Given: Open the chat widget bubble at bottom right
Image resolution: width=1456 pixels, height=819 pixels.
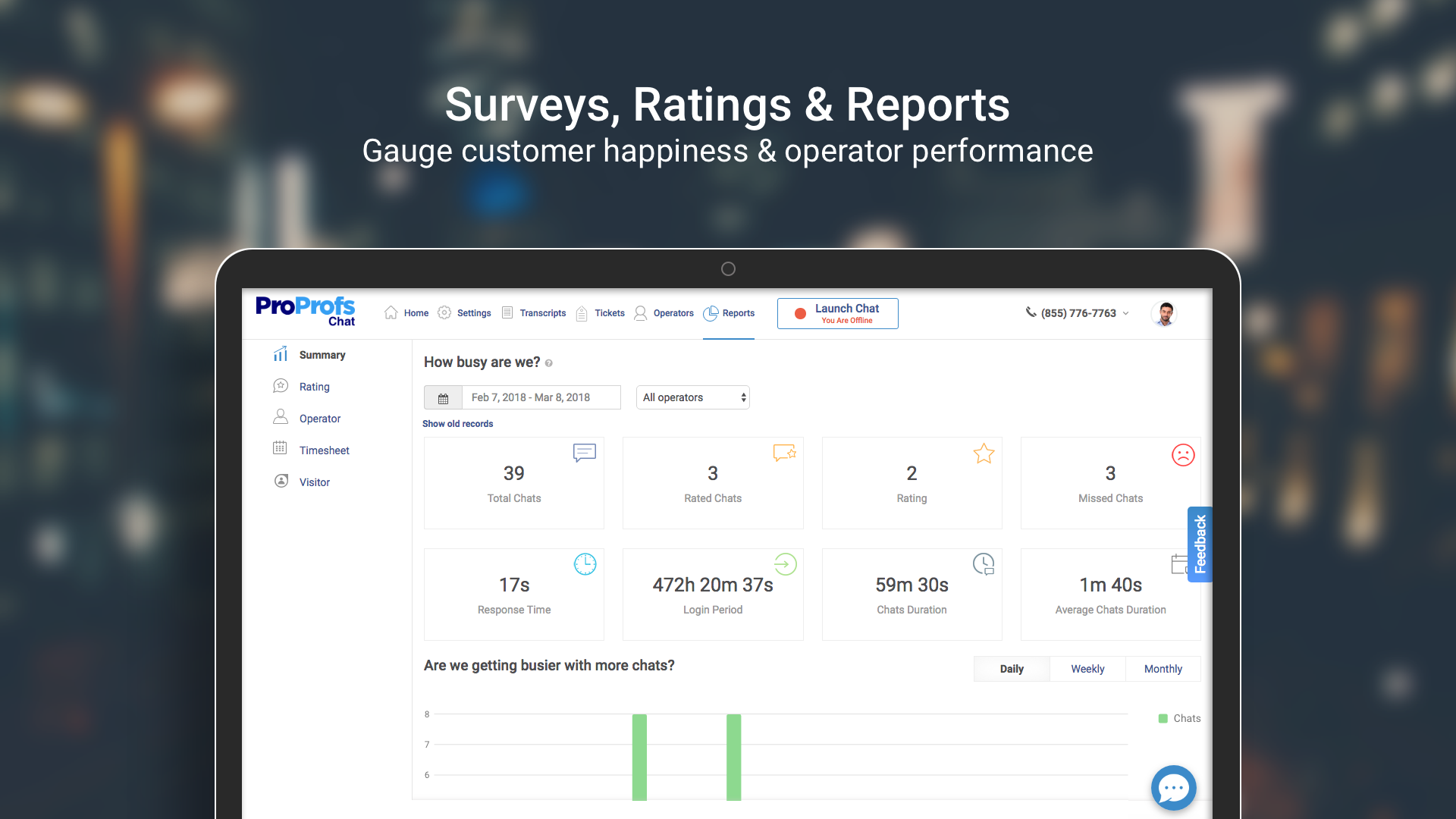Looking at the screenshot, I should (1174, 788).
